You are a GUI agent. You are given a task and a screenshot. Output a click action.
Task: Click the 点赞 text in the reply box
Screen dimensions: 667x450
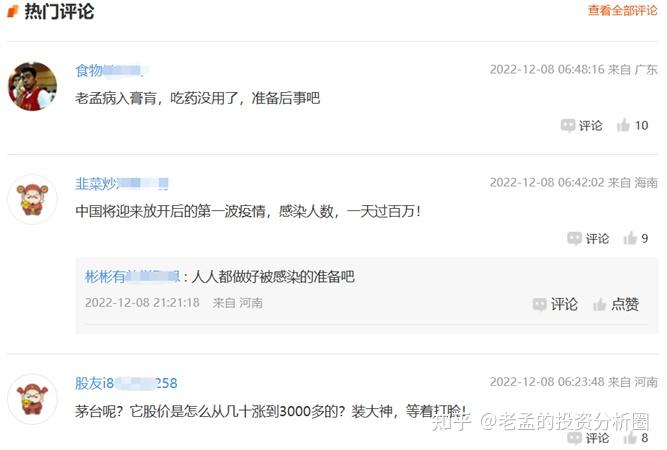(x=625, y=305)
